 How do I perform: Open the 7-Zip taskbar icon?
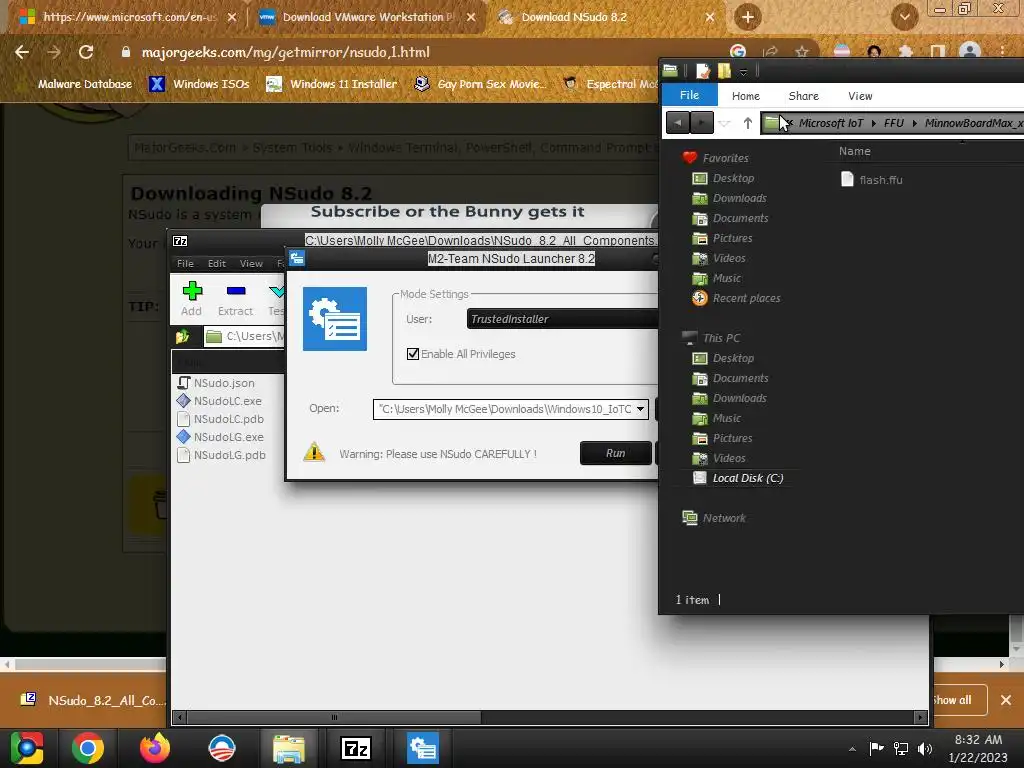356,748
